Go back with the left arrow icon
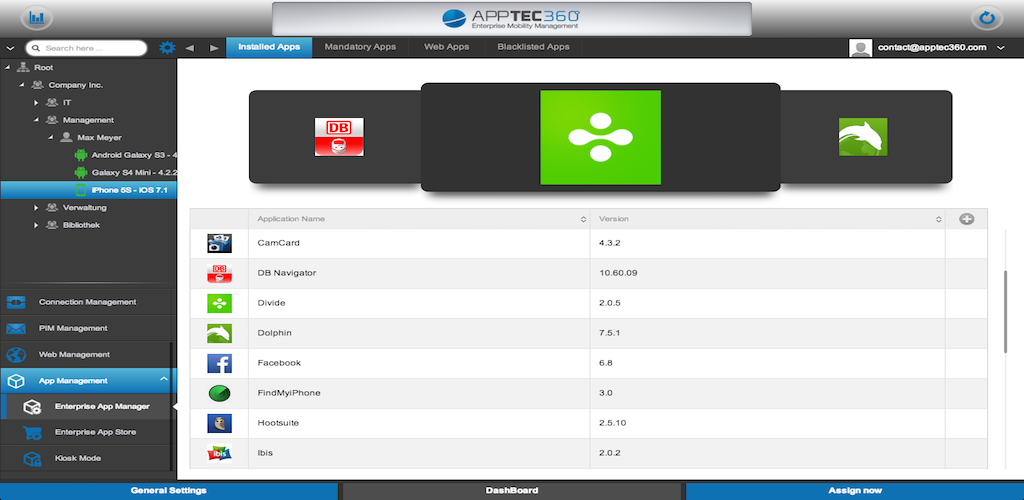Viewport: 1024px width, 500px height. (189, 48)
